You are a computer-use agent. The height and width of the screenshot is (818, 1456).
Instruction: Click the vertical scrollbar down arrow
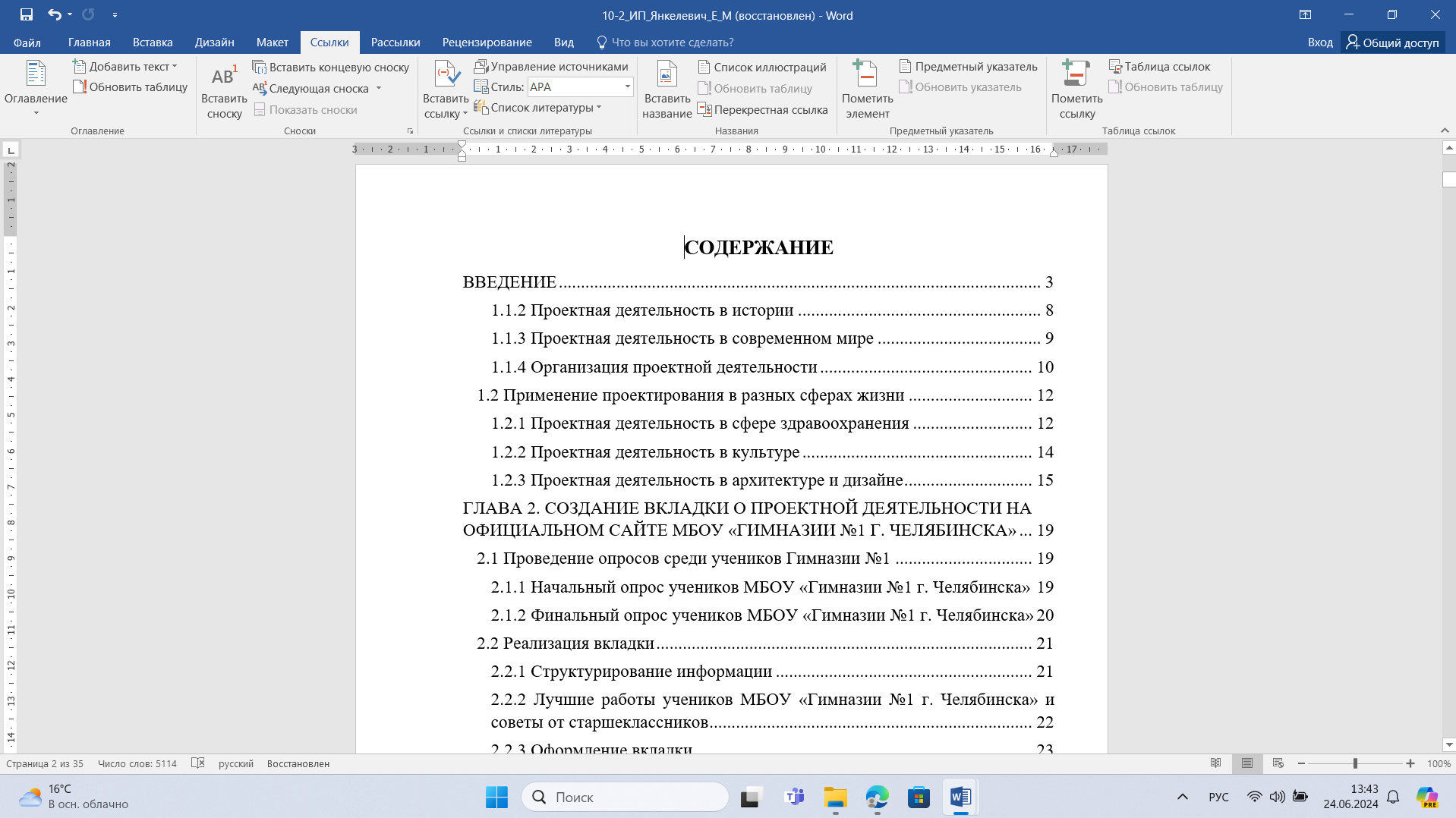(x=1448, y=745)
